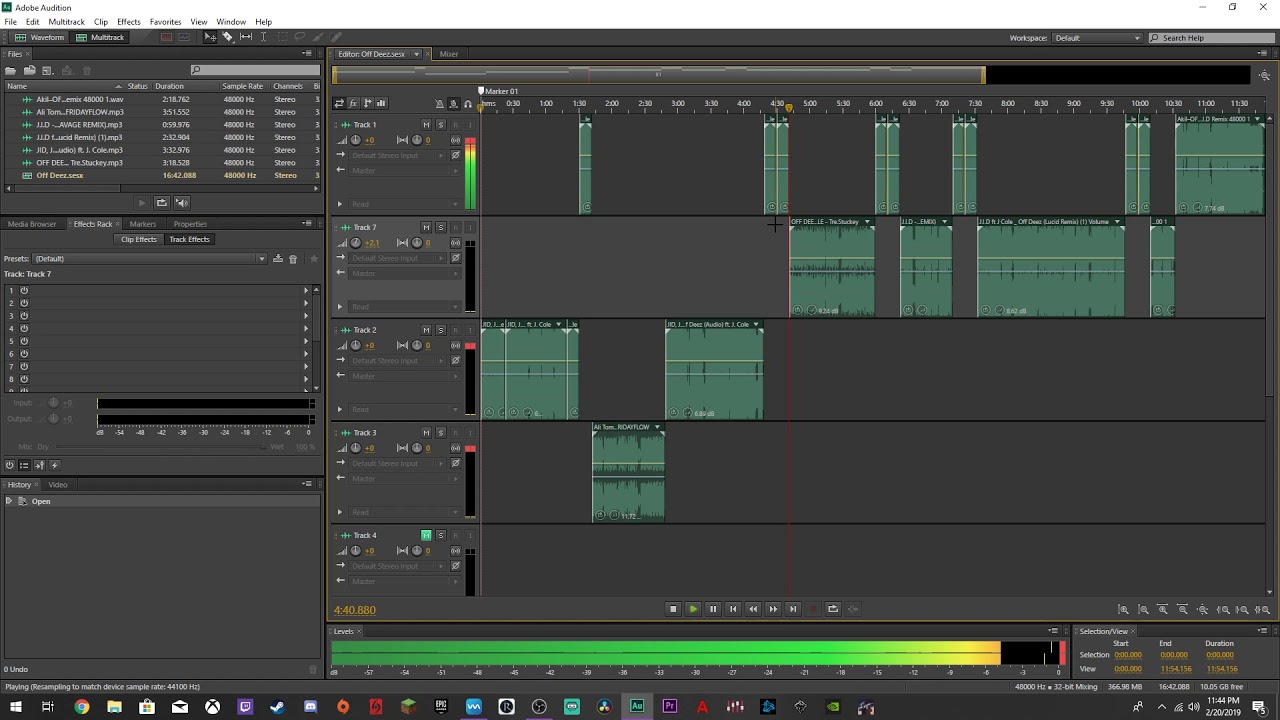
Task: Click the green Play button in the transport
Action: click(693, 609)
